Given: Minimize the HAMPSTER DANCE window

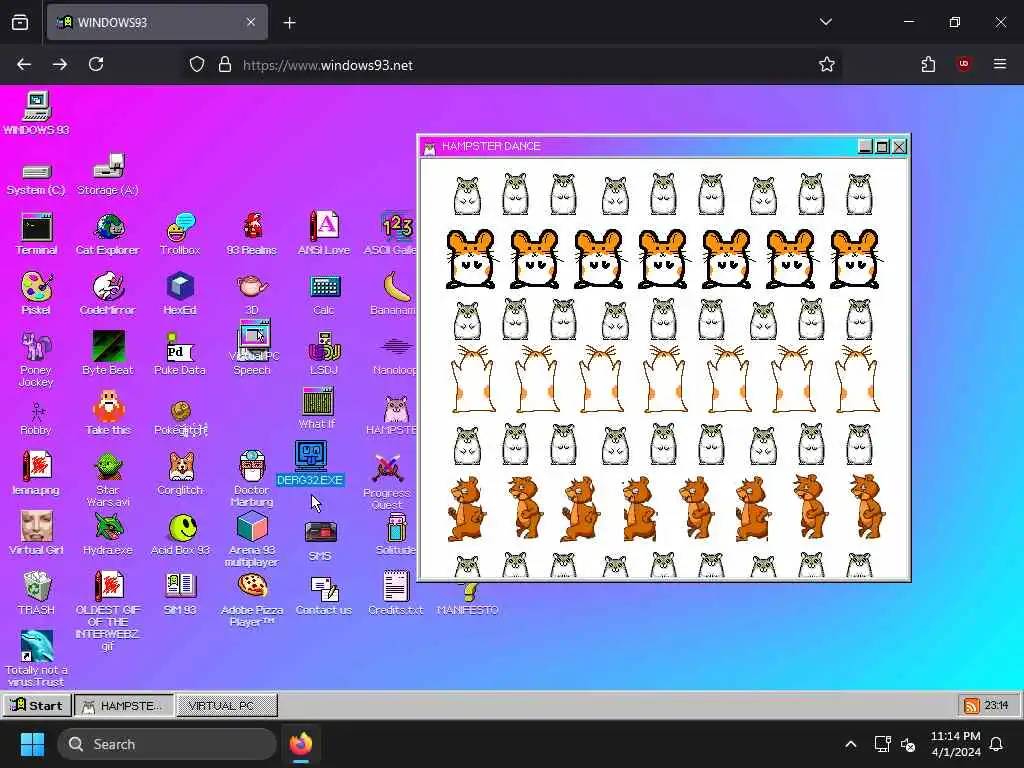Looking at the screenshot, I should tap(865, 146).
